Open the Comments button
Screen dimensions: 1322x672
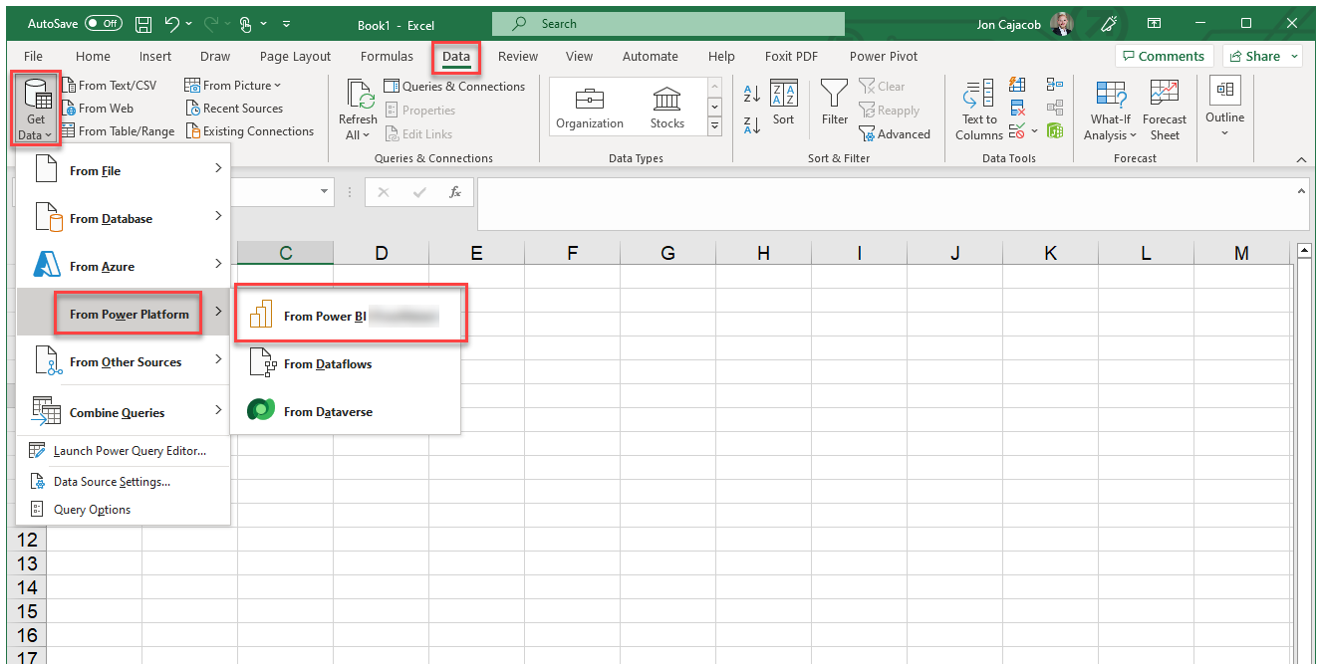(1164, 56)
